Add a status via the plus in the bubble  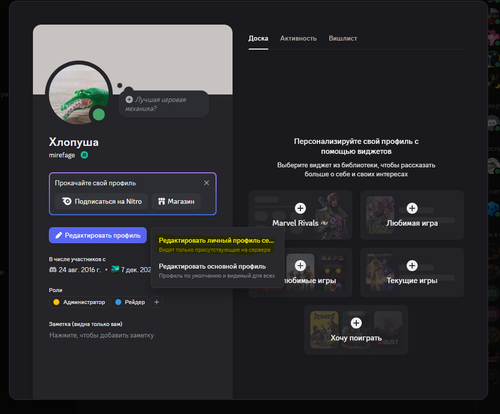pos(129,99)
